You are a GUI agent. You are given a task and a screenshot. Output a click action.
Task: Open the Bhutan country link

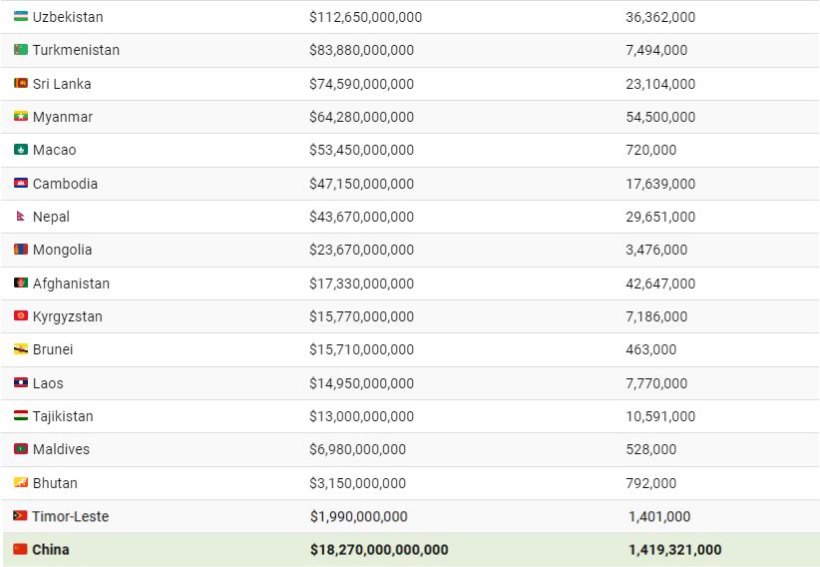coord(55,483)
